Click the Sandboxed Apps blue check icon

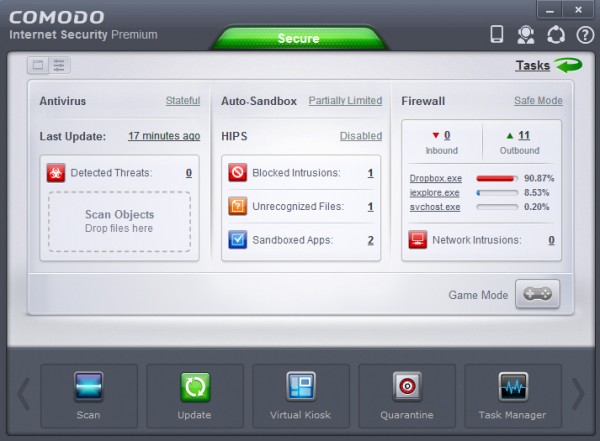(238, 240)
